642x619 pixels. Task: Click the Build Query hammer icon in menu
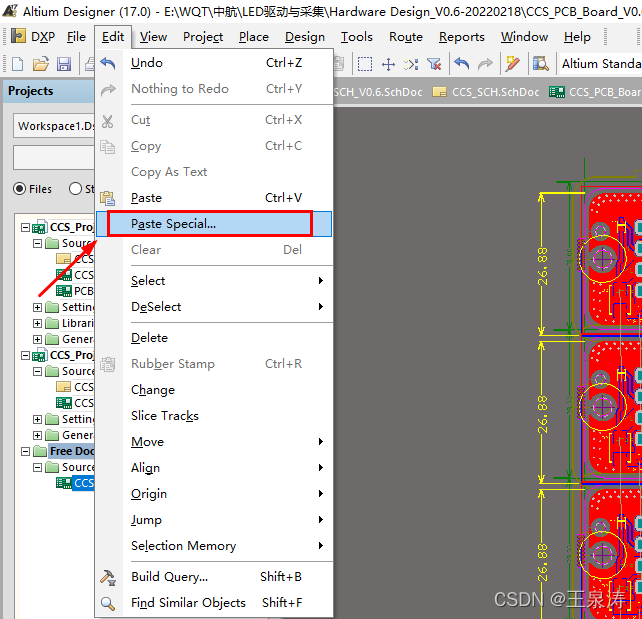click(108, 577)
